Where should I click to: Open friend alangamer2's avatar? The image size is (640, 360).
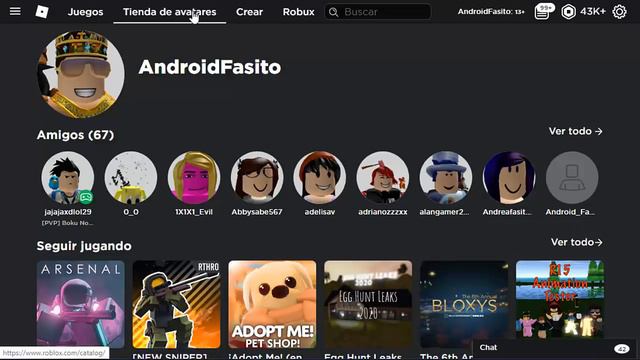(446, 178)
